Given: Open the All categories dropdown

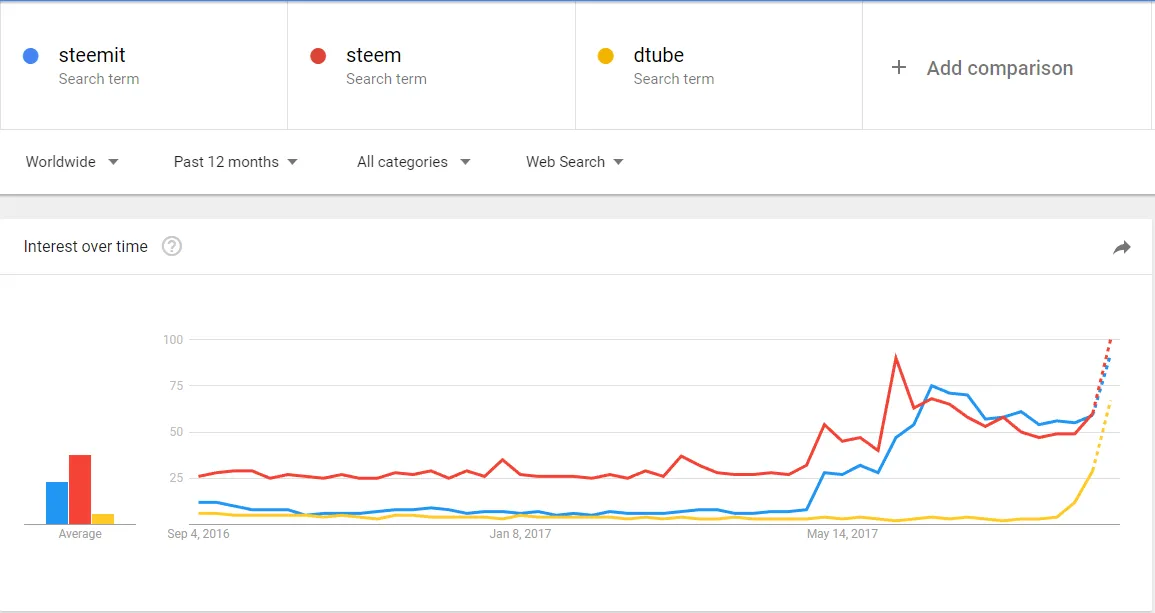Looking at the screenshot, I should pos(413,162).
